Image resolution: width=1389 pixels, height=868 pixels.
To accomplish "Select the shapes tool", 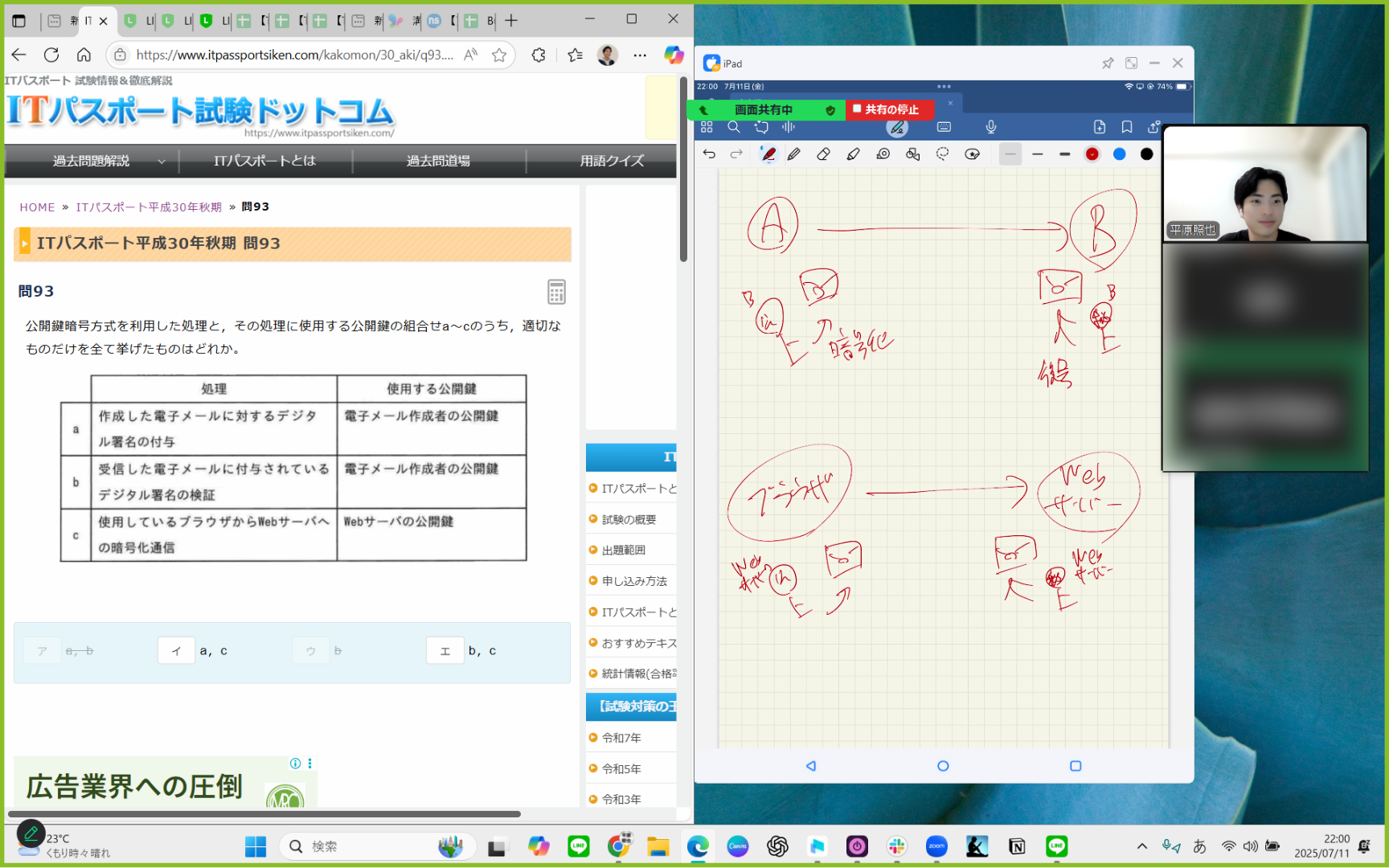I will coord(912,154).
